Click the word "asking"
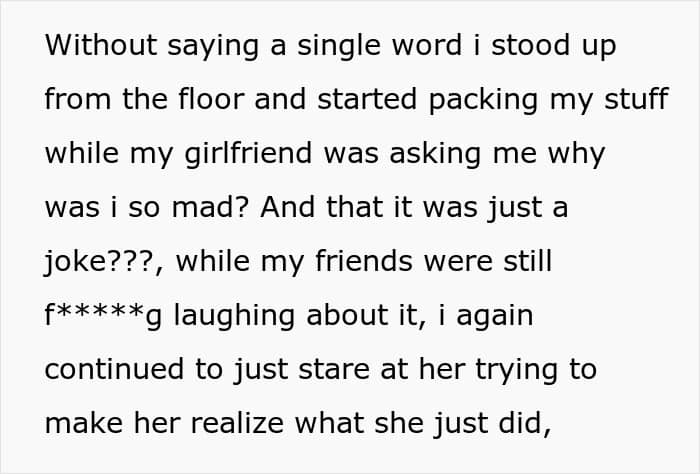The height and width of the screenshot is (474, 700). point(435,154)
